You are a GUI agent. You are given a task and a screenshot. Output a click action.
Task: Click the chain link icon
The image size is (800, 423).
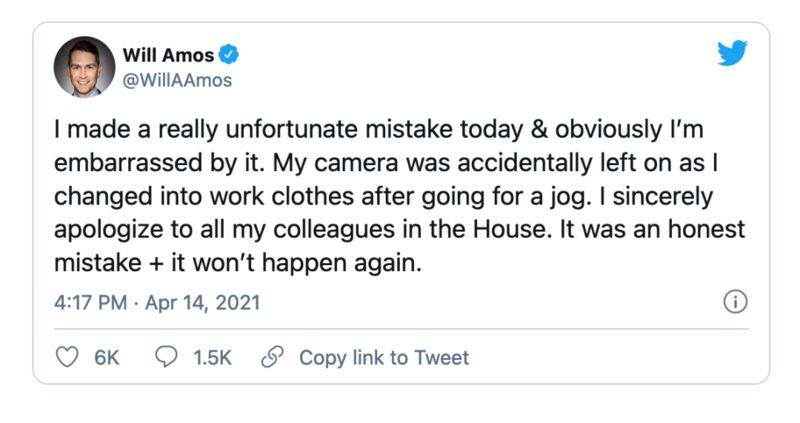click(x=272, y=357)
